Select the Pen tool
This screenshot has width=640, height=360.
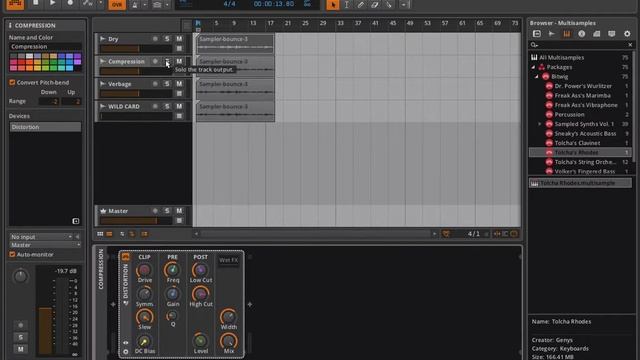click(x=360, y=4)
